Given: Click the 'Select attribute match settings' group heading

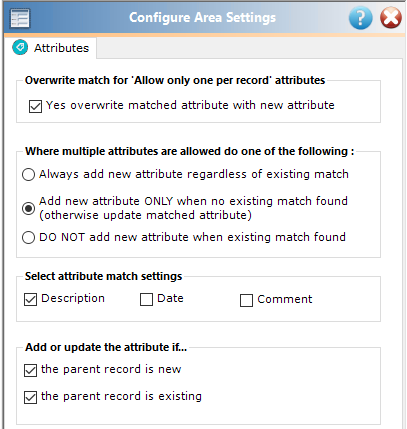Looking at the screenshot, I should pos(103,276).
